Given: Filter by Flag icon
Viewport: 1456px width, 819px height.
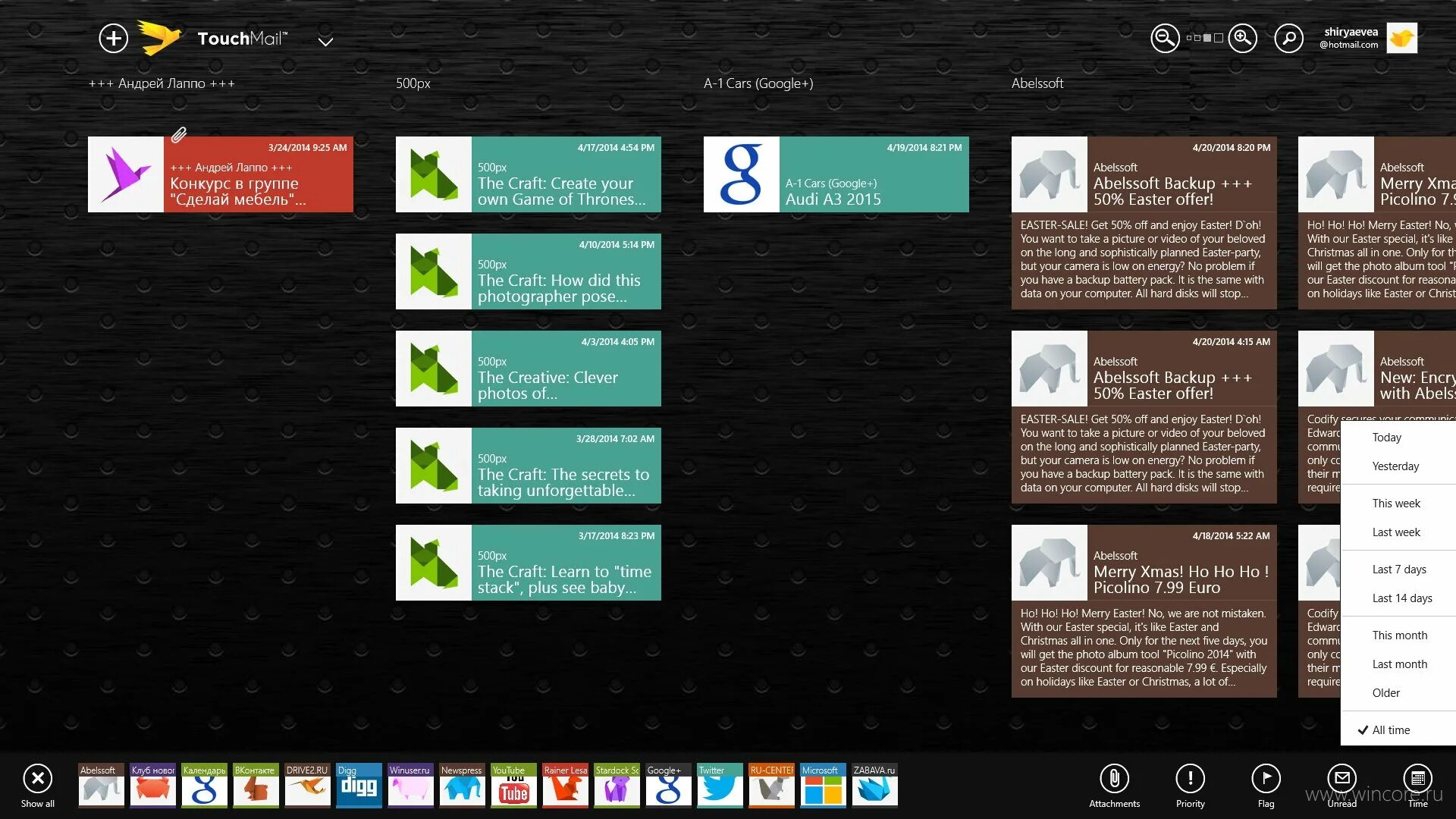Looking at the screenshot, I should [x=1266, y=779].
